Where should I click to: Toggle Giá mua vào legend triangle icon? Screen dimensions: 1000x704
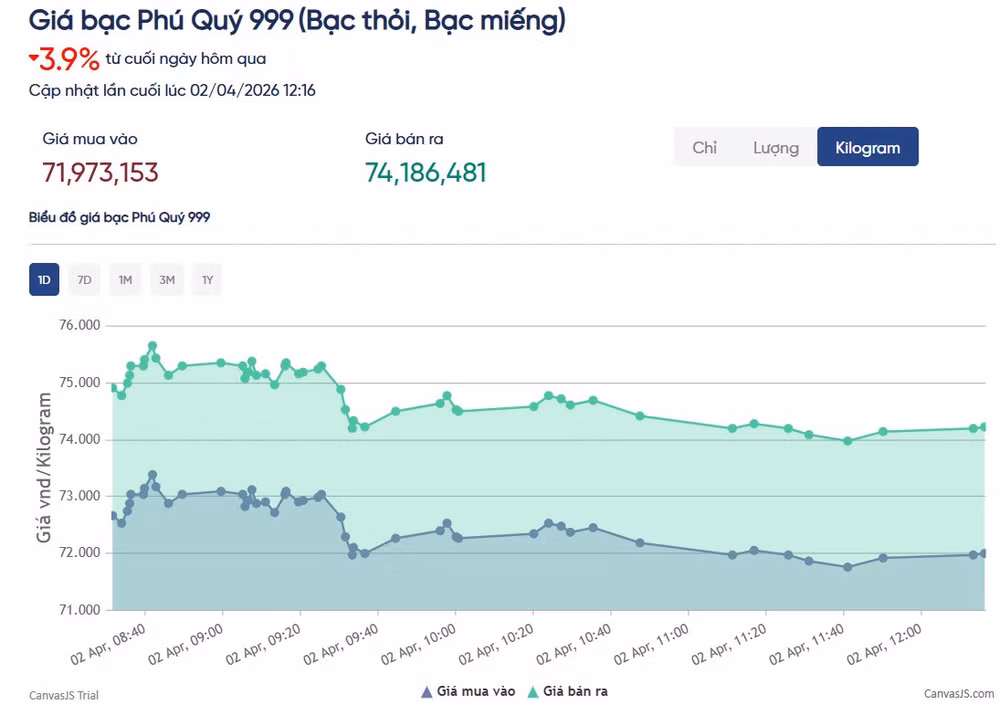[427, 691]
